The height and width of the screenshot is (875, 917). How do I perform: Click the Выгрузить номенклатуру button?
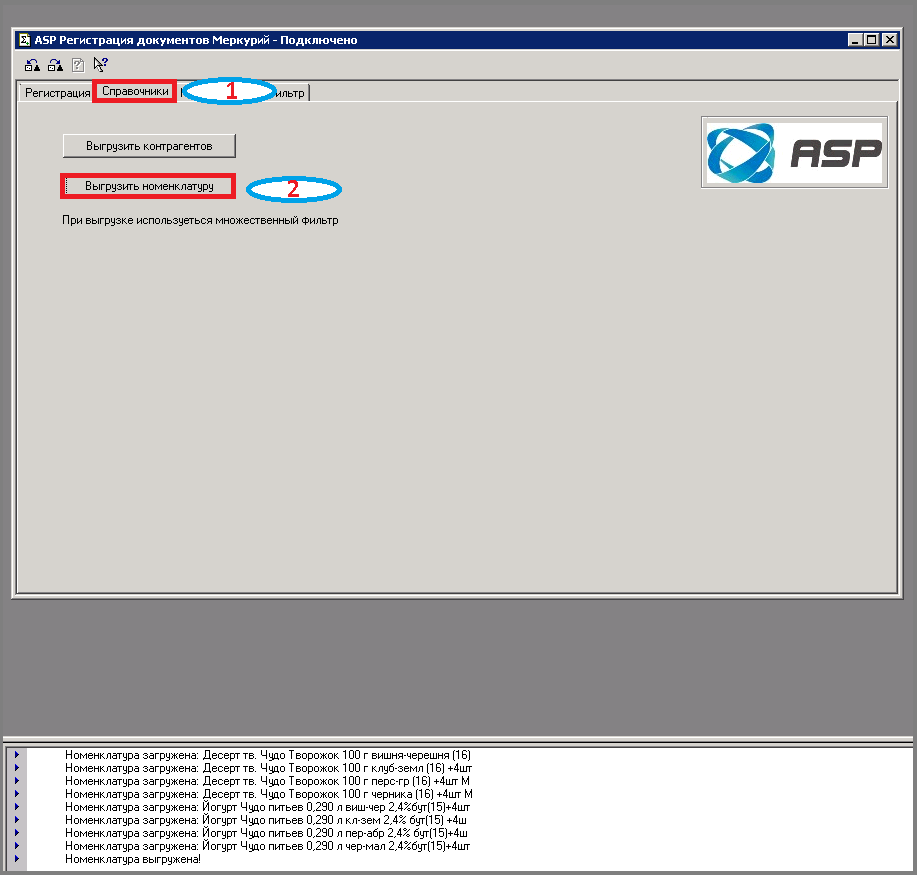pyautogui.click(x=149, y=186)
